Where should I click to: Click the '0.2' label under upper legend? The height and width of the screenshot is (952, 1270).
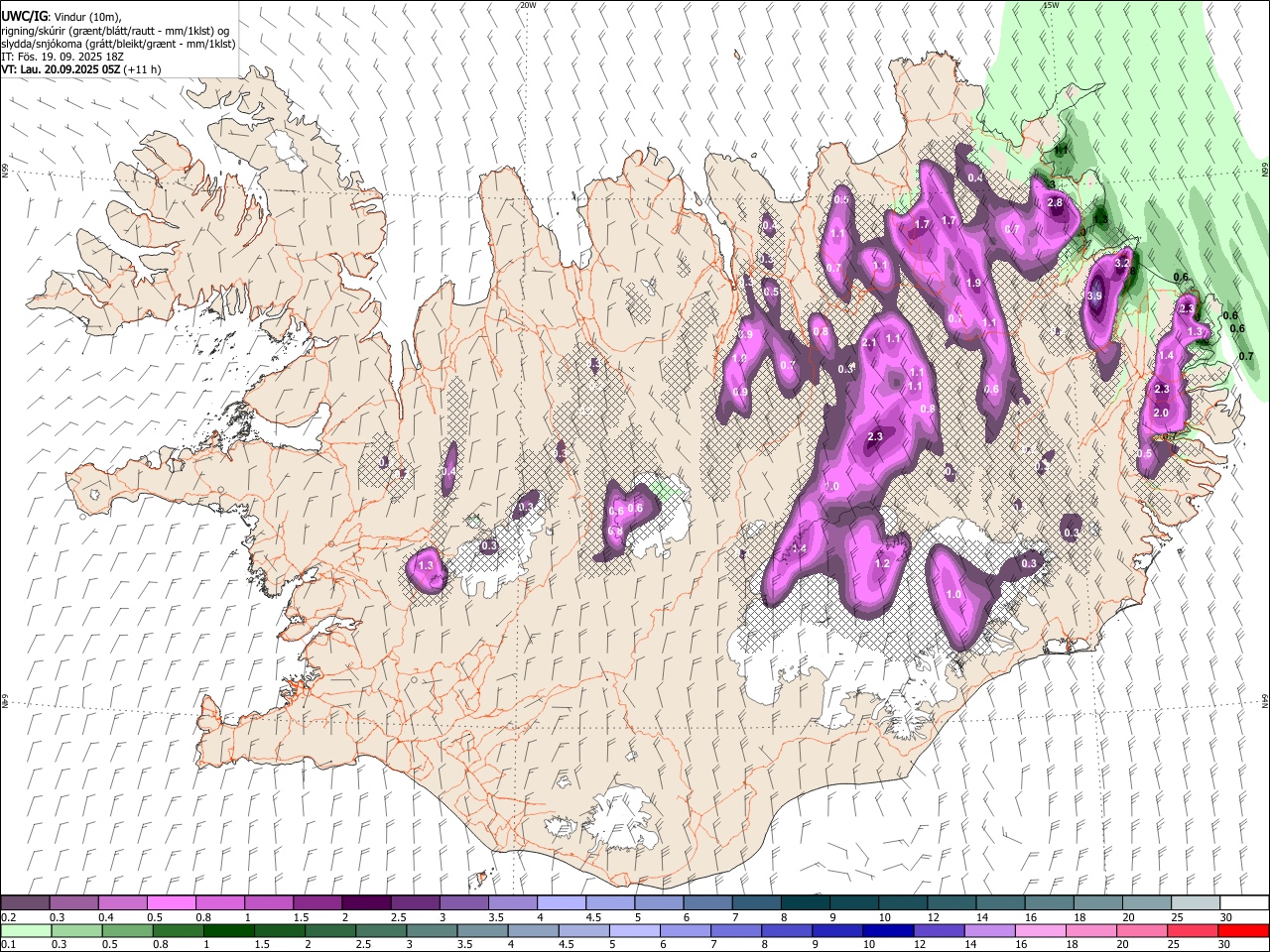[8, 917]
